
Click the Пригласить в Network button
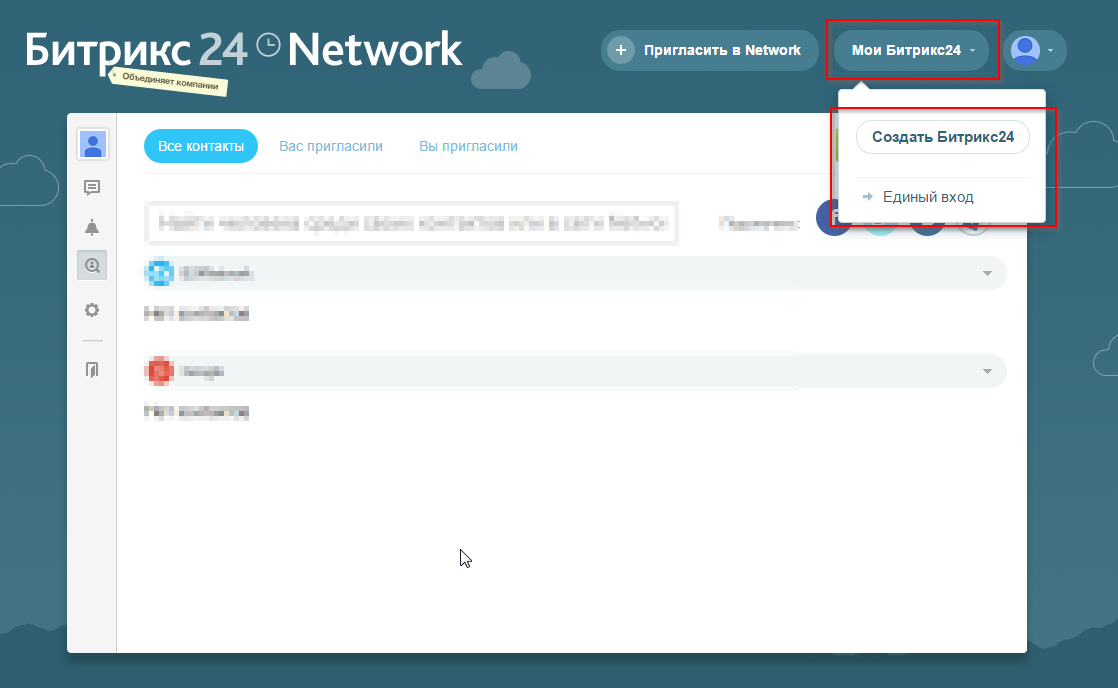pos(709,51)
